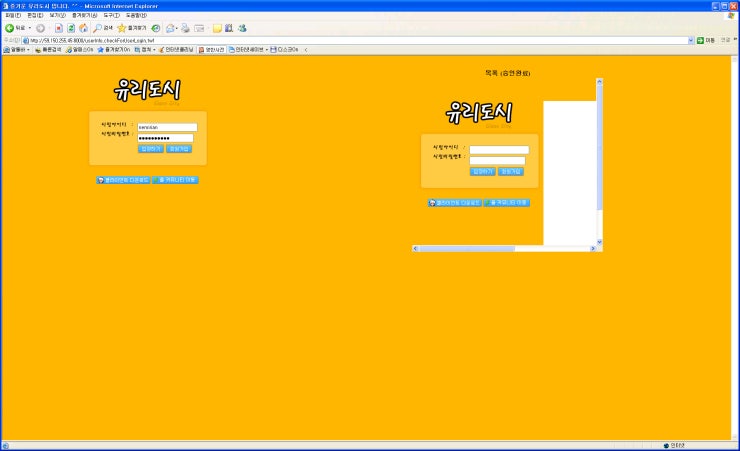740x451 pixels.
Task: Open the 파일(F) menu
Action: (12, 16)
